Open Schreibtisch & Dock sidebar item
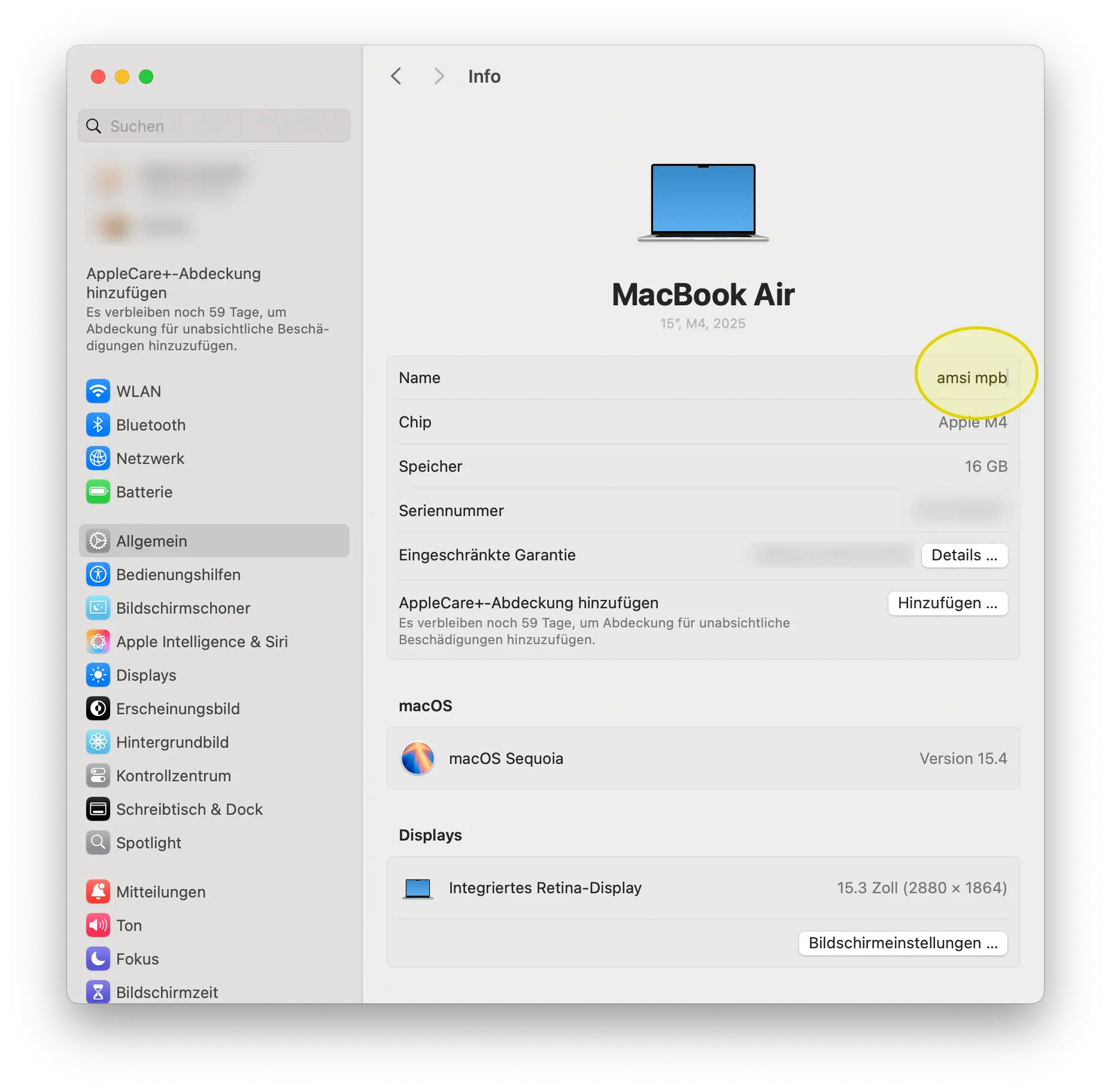This screenshot has height=1092, width=1111. [x=189, y=809]
